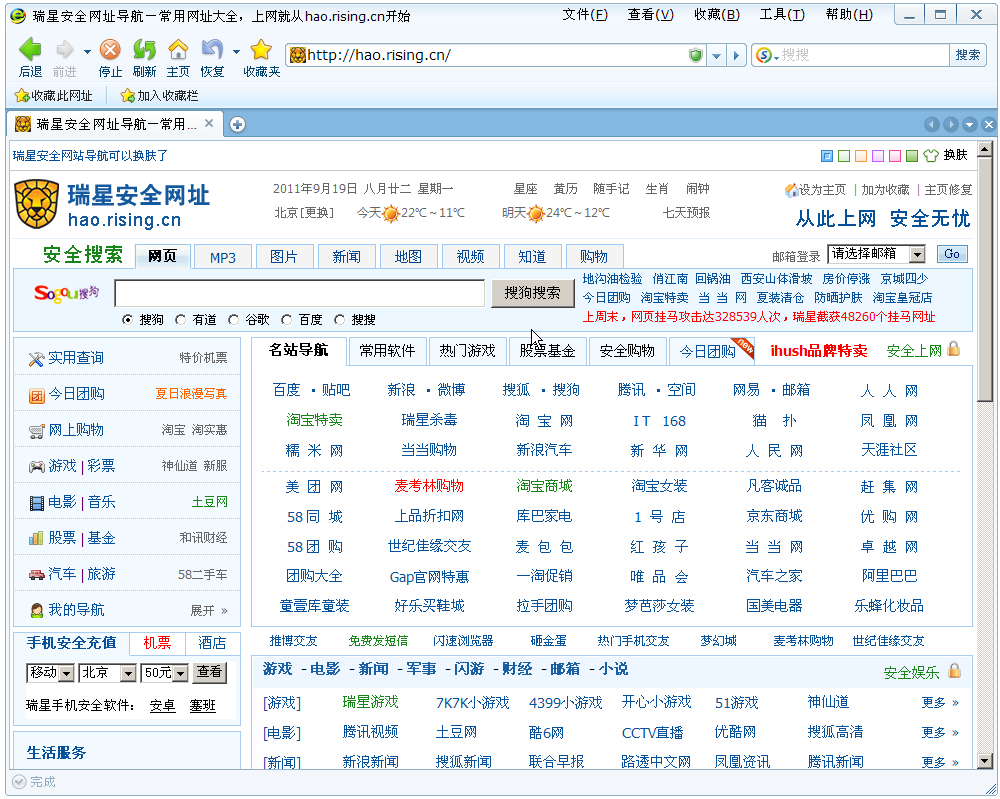Click the tab-bar scroll right arrow
This screenshot has width=1000, height=799.
pos(950,124)
